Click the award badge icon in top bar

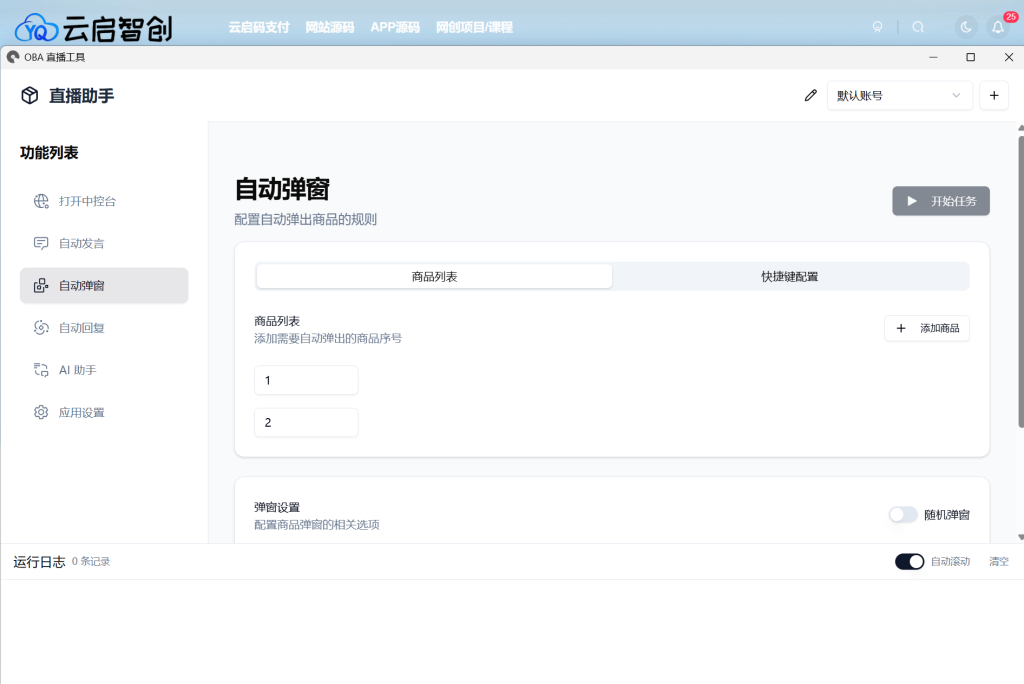[877, 27]
